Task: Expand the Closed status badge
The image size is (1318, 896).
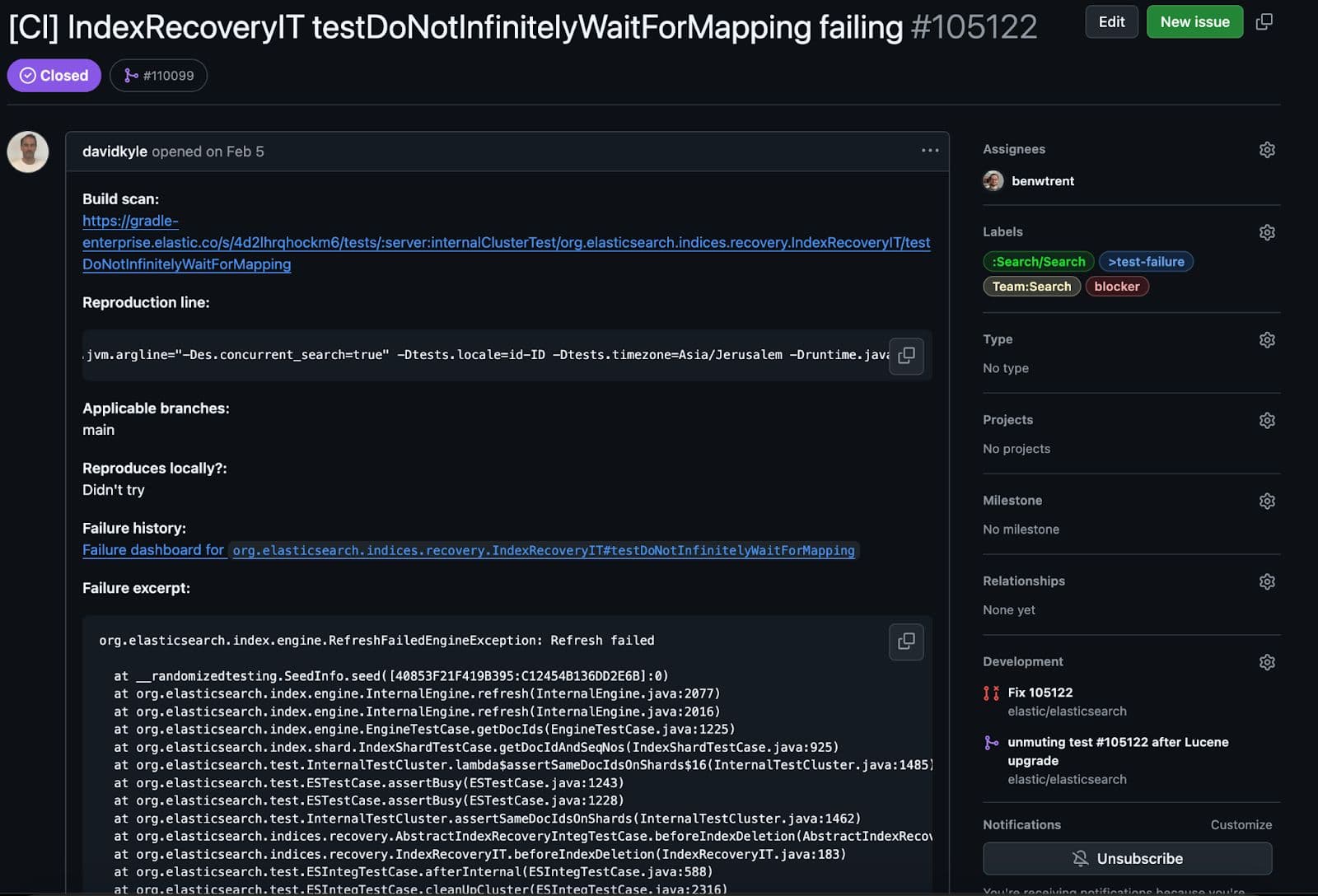Action: pyautogui.click(x=54, y=75)
